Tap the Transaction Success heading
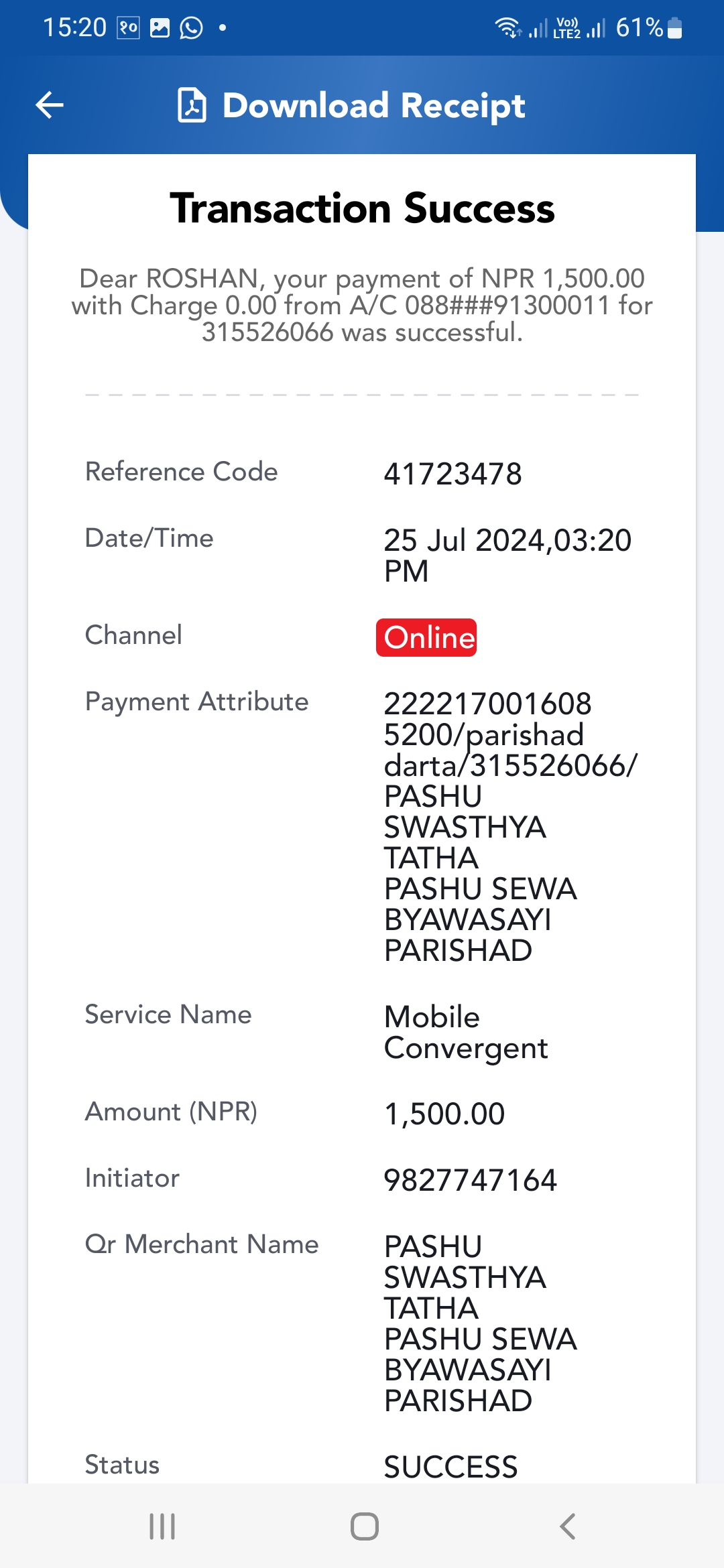Viewport: 724px width, 1568px height. pyautogui.click(x=362, y=208)
